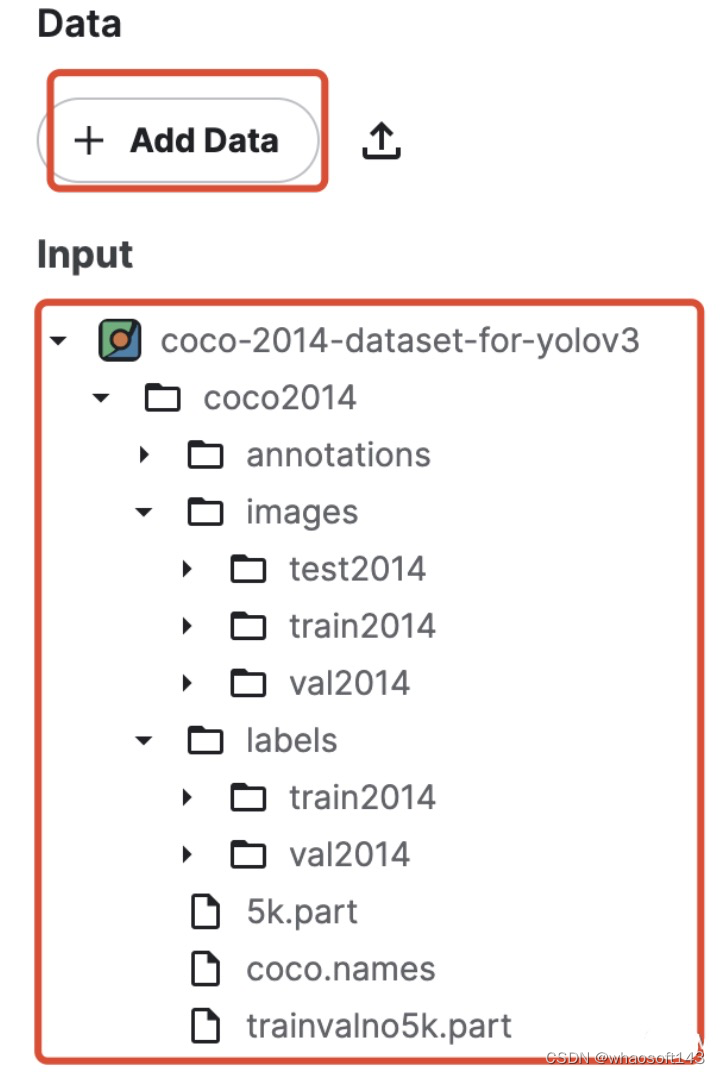Click the annotations folder icon
The width and height of the screenshot is (720, 1074).
pos(207,454)
